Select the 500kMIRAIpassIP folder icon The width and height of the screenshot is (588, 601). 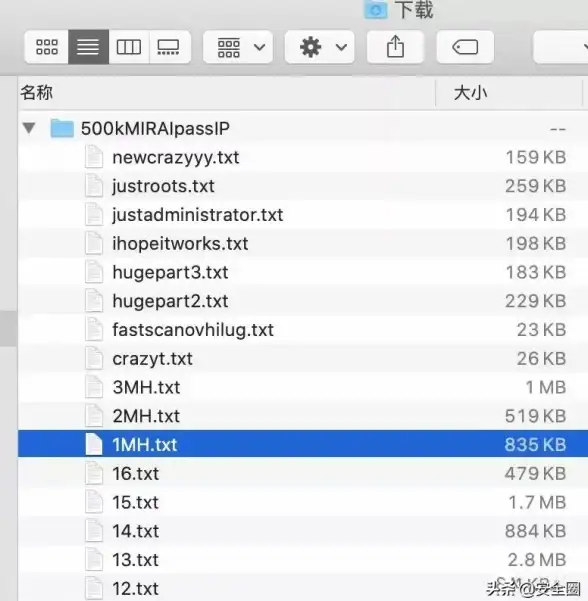[62, 128]
